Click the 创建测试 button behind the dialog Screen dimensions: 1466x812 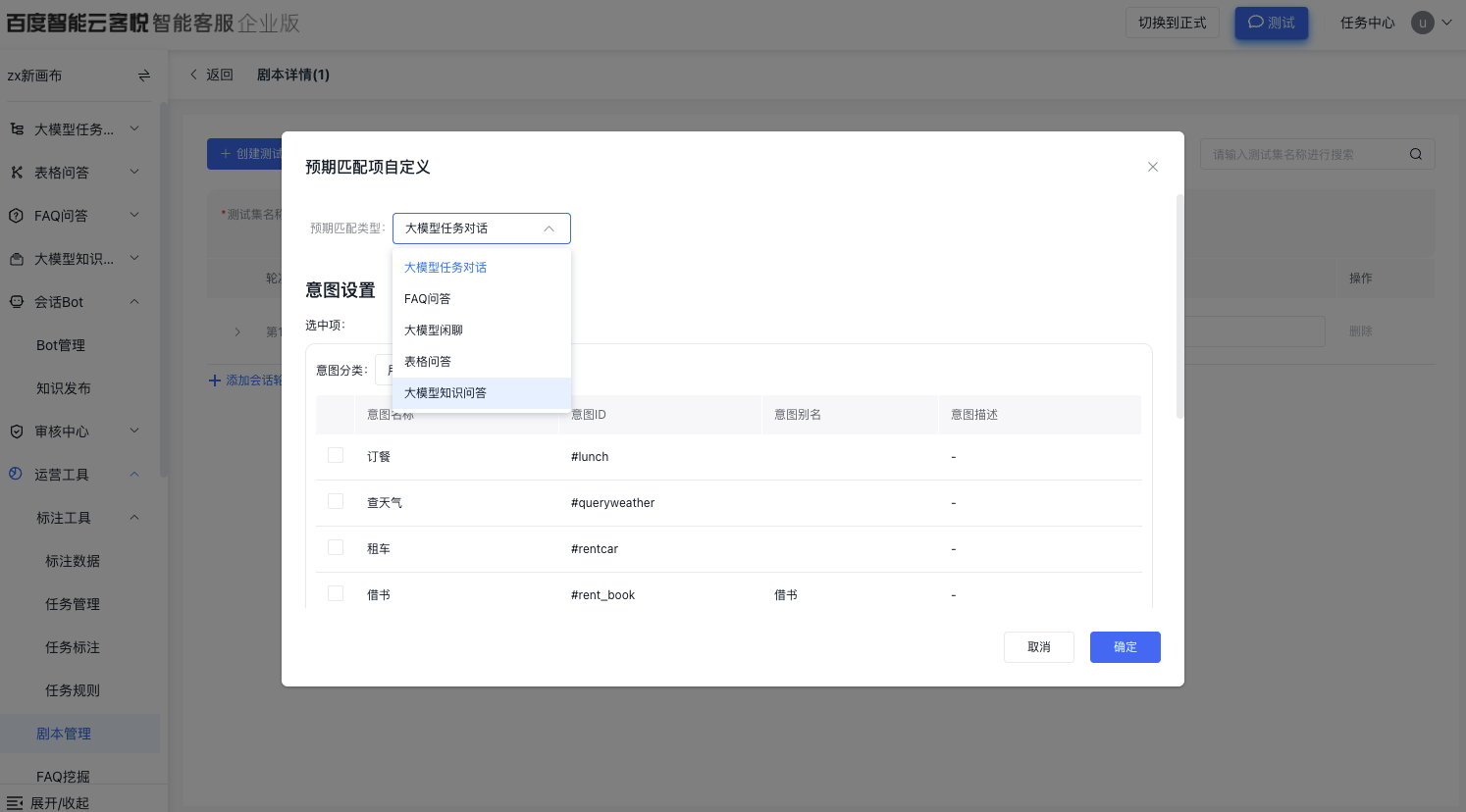(x=245, y=154)
